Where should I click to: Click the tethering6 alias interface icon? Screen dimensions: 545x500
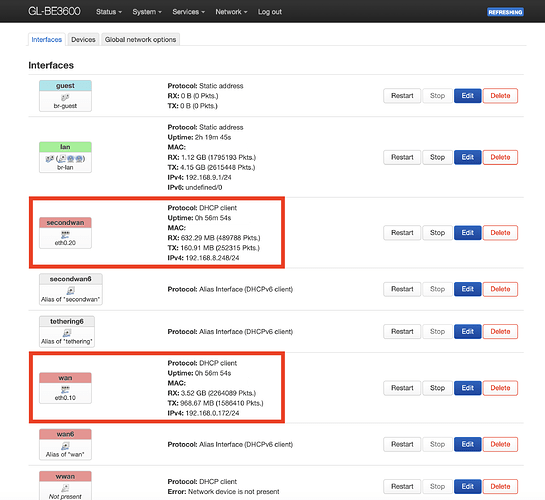pyautogui.click(x=67, y=333)
